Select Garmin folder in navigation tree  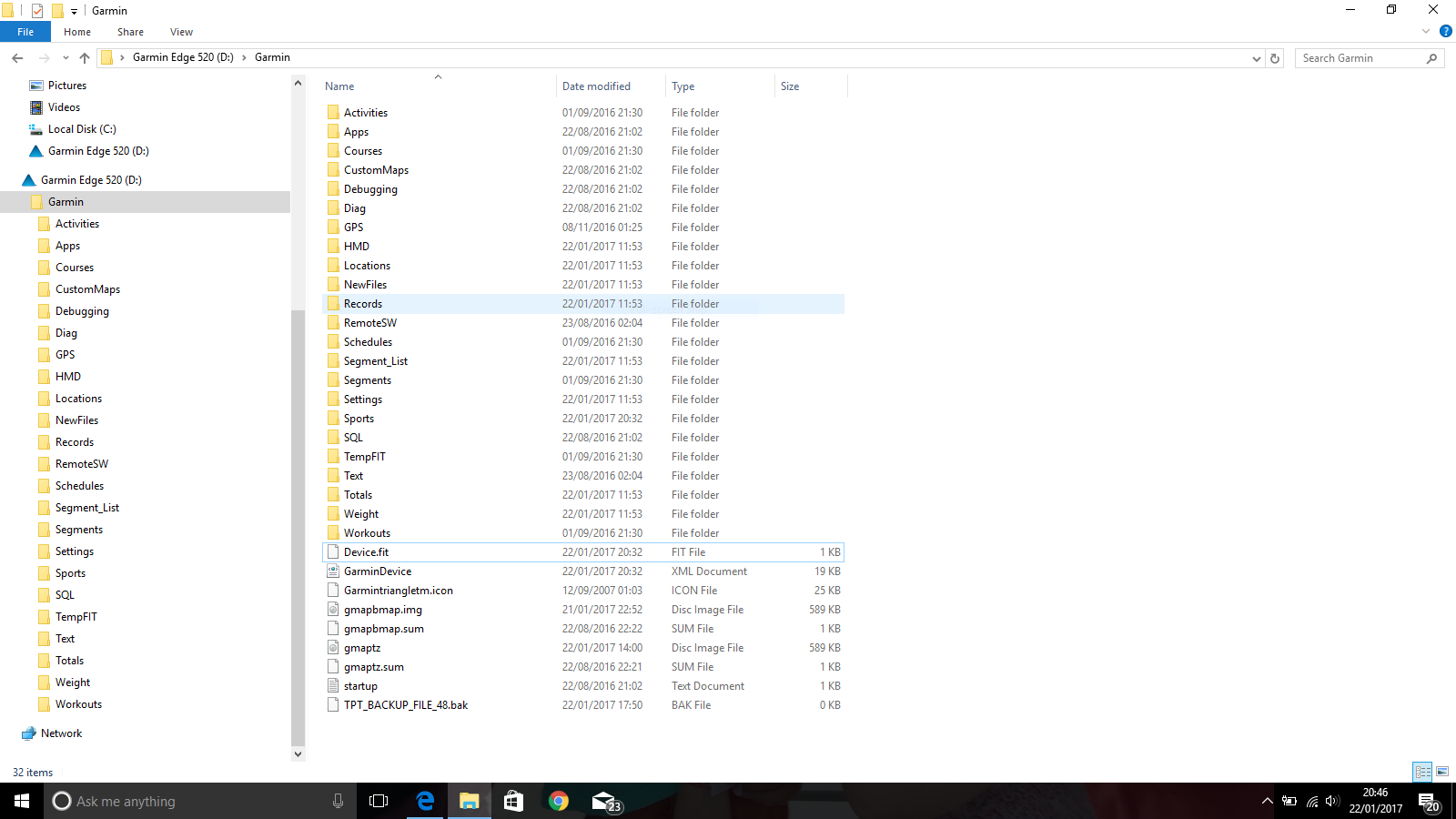coord(66,202)
